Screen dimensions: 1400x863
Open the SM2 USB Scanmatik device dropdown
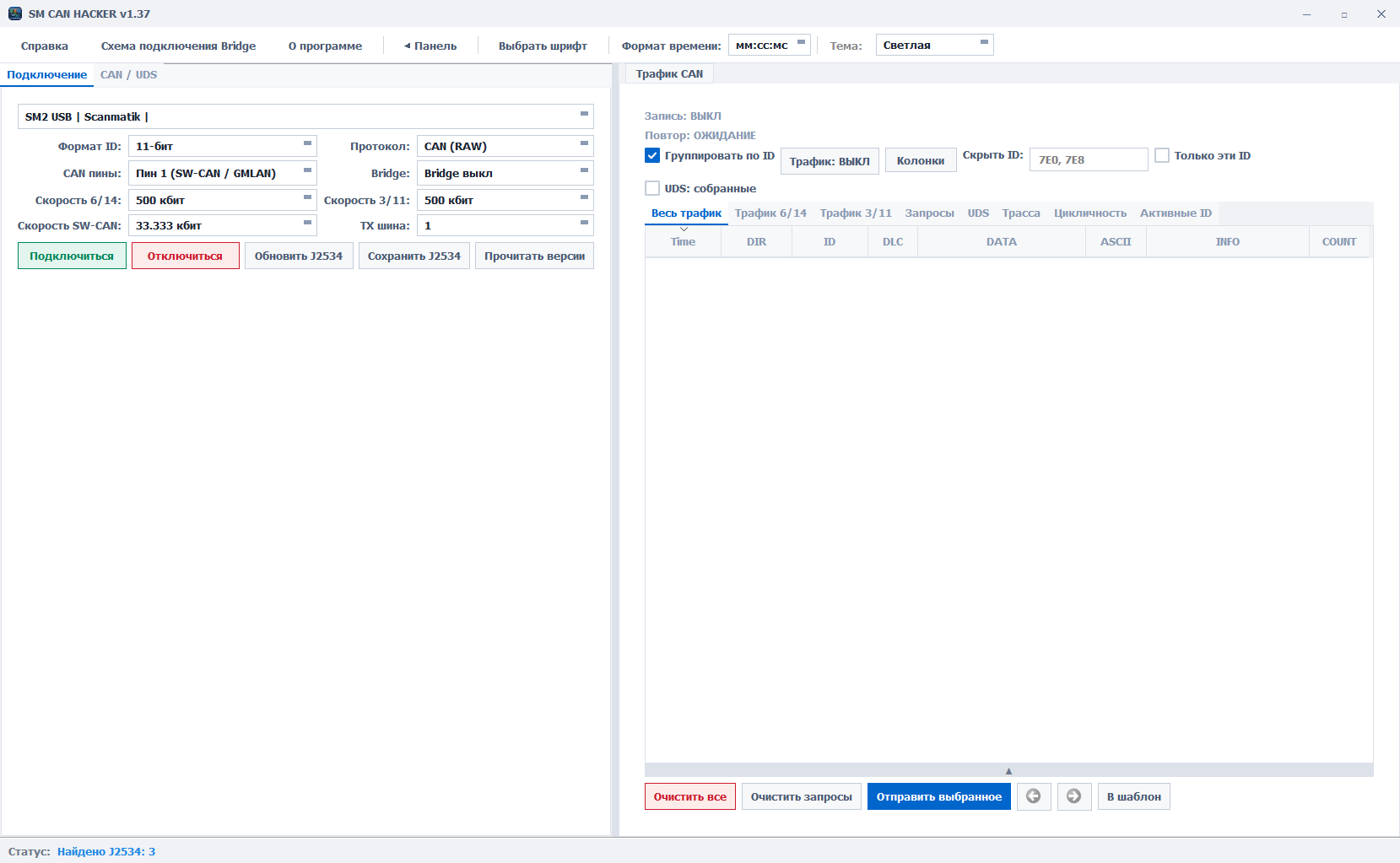pyautogui.click(x=305, y=116)
